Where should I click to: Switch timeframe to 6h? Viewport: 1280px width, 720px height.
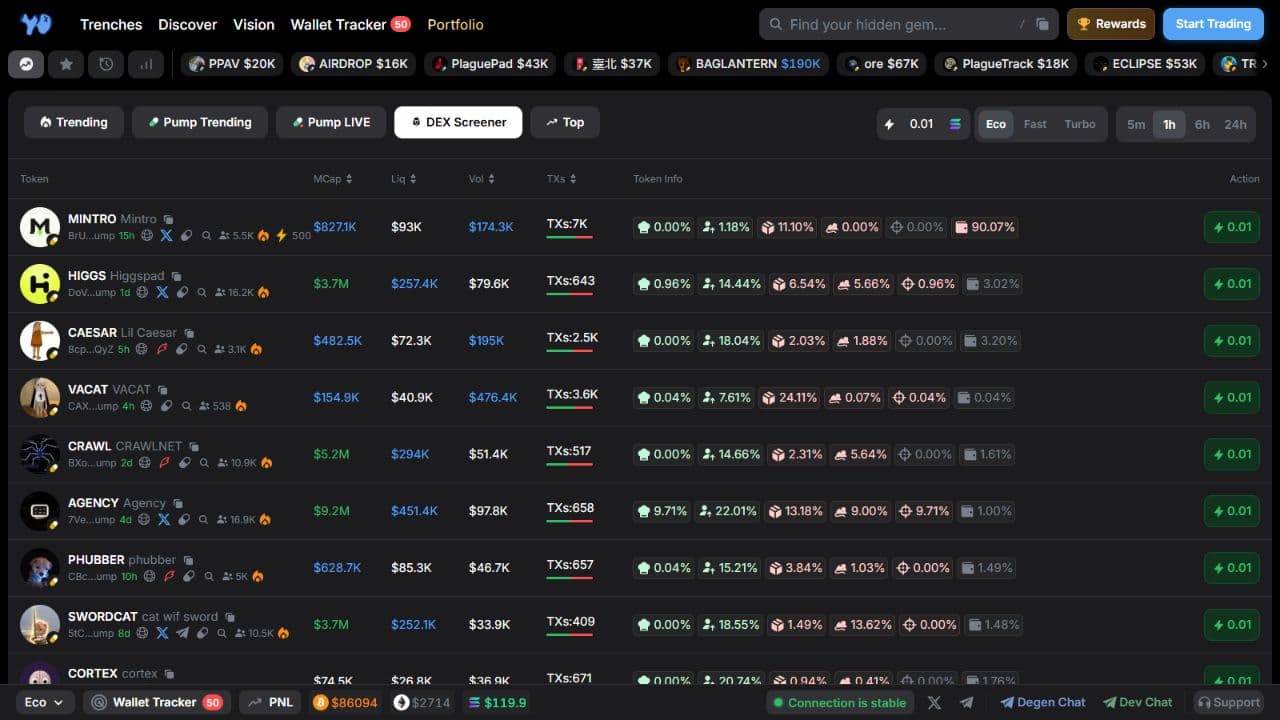tap(1202, 124)
